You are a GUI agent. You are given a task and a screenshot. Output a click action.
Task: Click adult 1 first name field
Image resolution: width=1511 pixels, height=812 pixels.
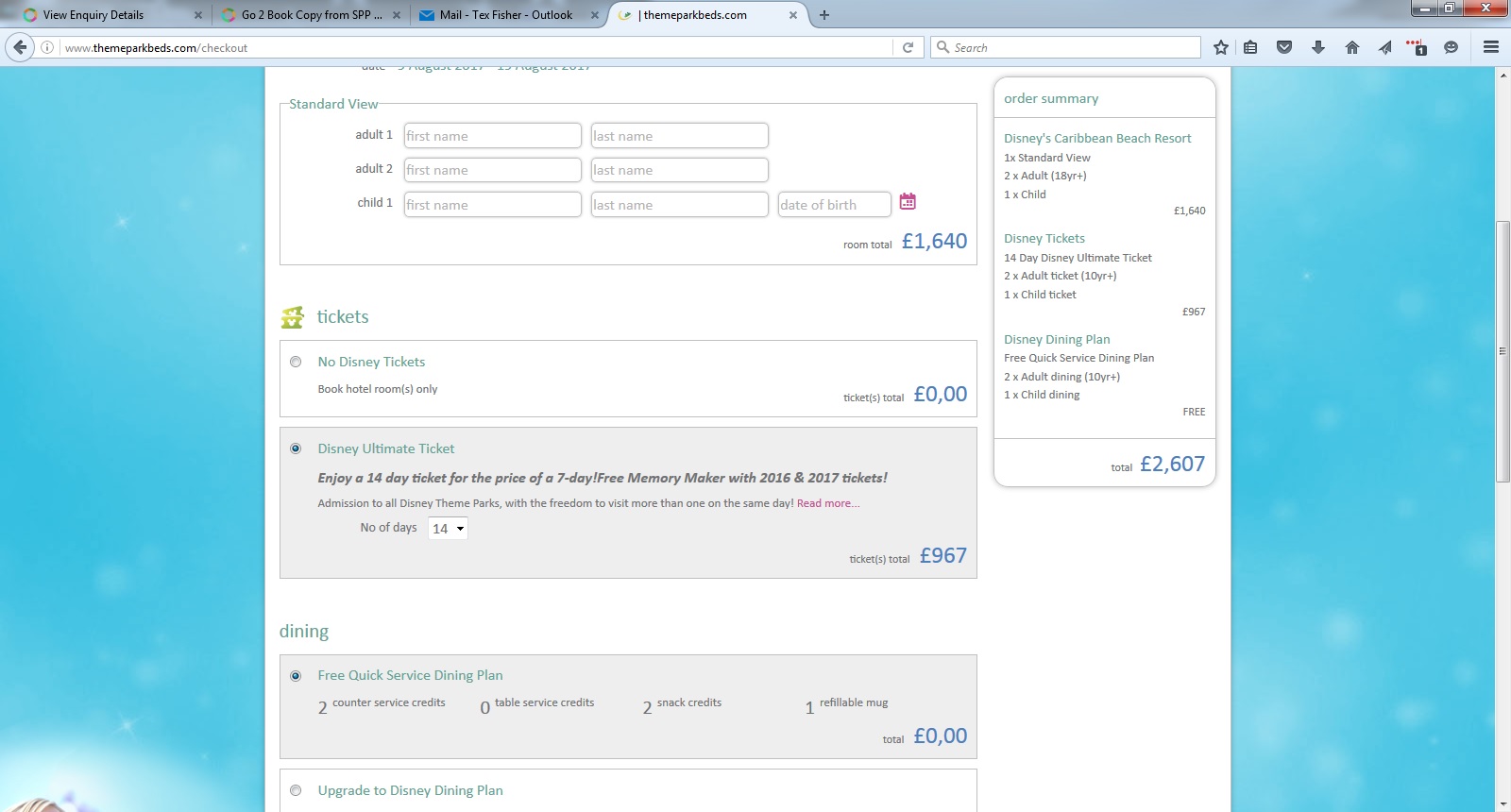tap(493, 136)
